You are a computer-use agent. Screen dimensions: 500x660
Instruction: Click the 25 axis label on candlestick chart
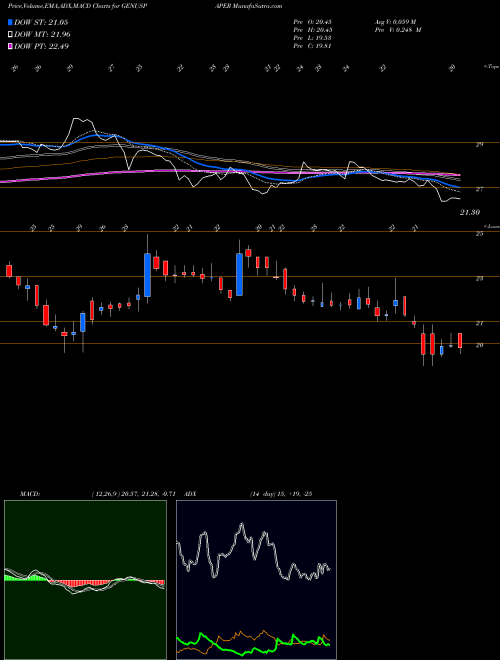click(x=479, y=234)
